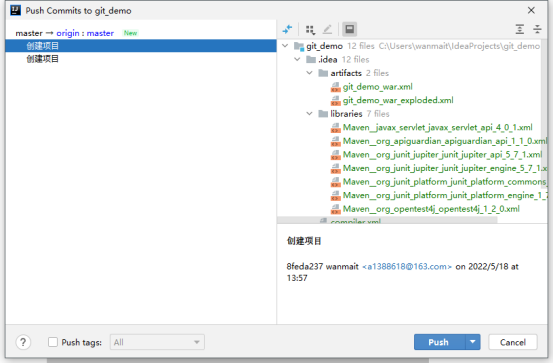Click the Edit Source pencil icon

click(x=328, y=29)
